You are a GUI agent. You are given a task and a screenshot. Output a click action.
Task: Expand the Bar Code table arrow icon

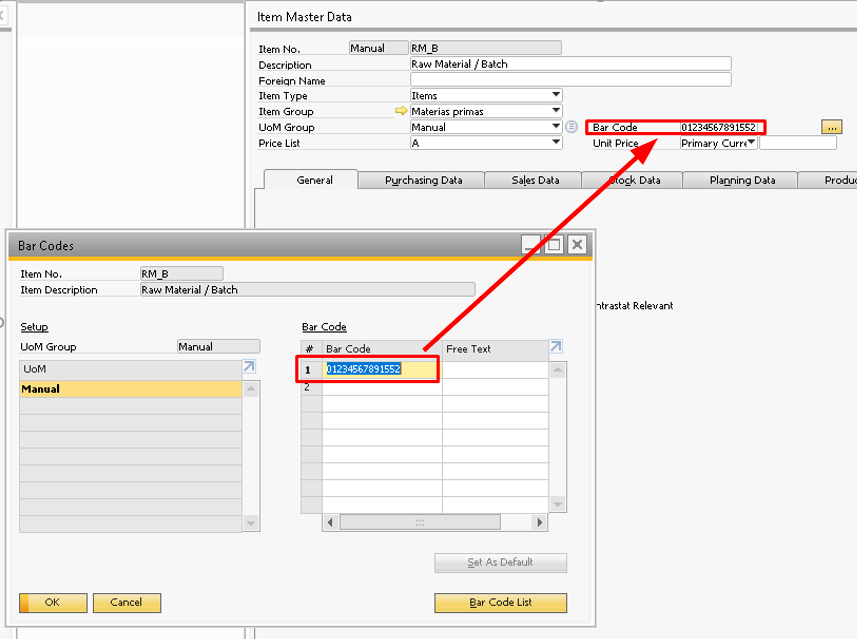click(556, 347)
